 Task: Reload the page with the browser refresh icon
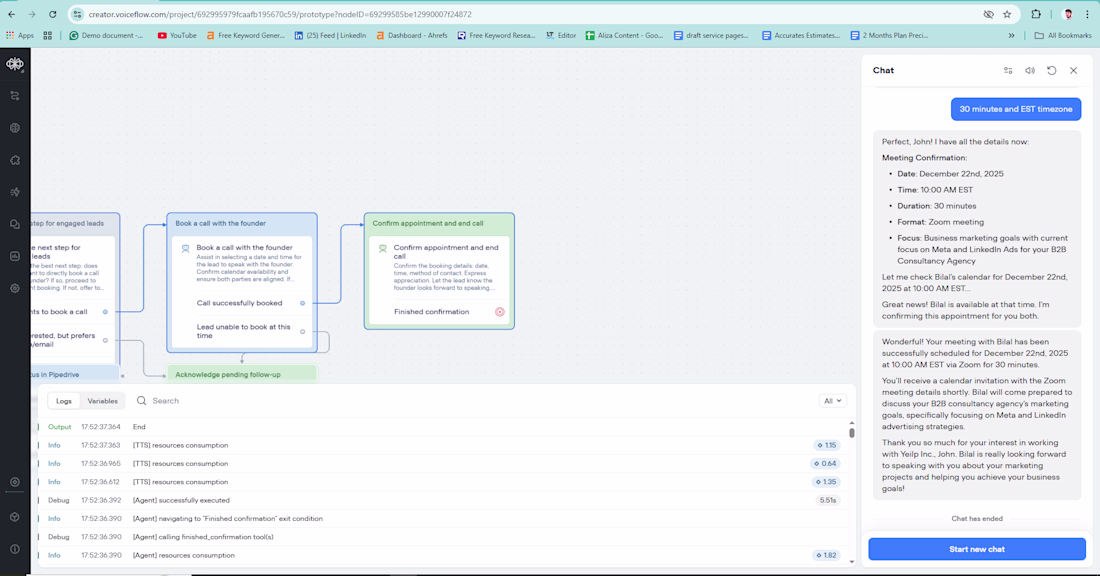pyautogui.click(x=53, y=14)
